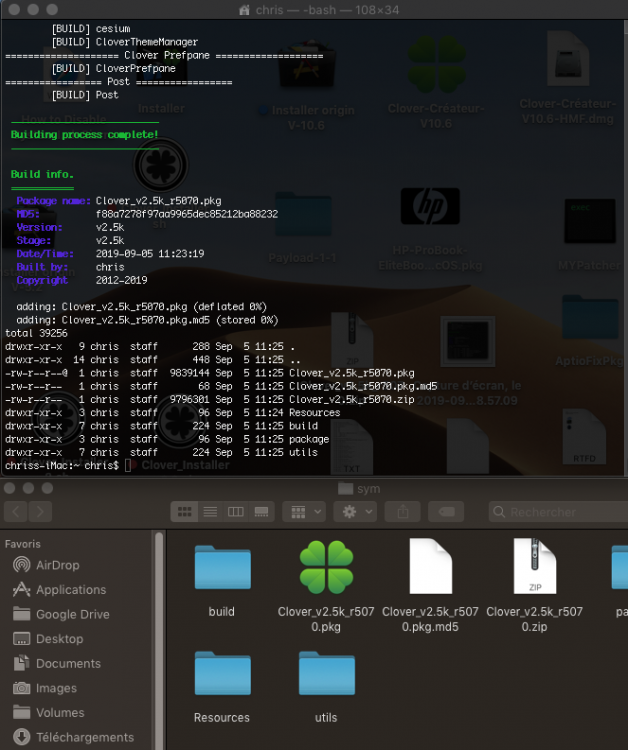Click the sym folder title in Finder
Image resolution: width=628 pixels, height=750 pixels.
[359, 489]
